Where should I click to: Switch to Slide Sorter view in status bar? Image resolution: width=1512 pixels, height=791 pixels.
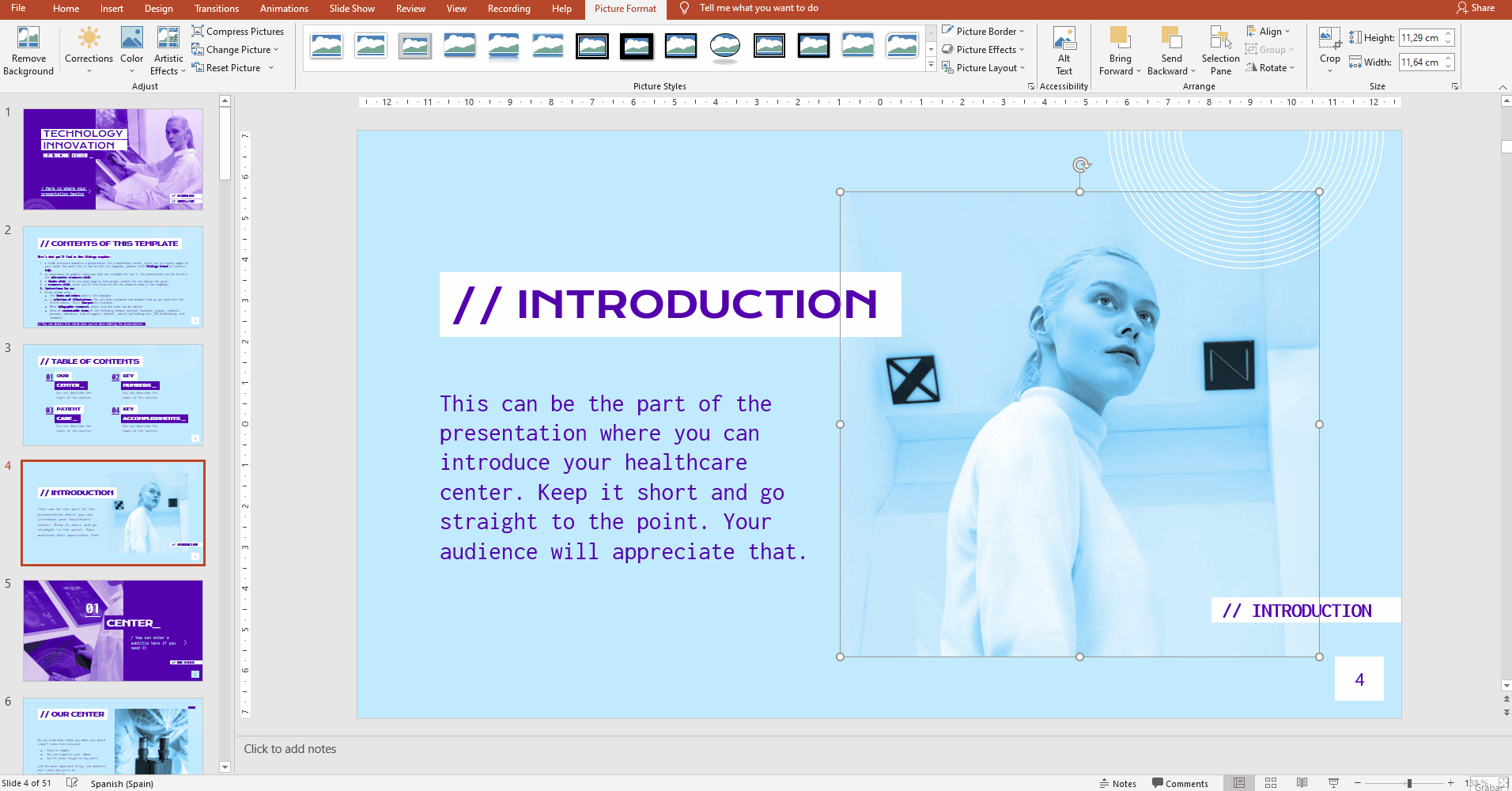pos(1271,783)
